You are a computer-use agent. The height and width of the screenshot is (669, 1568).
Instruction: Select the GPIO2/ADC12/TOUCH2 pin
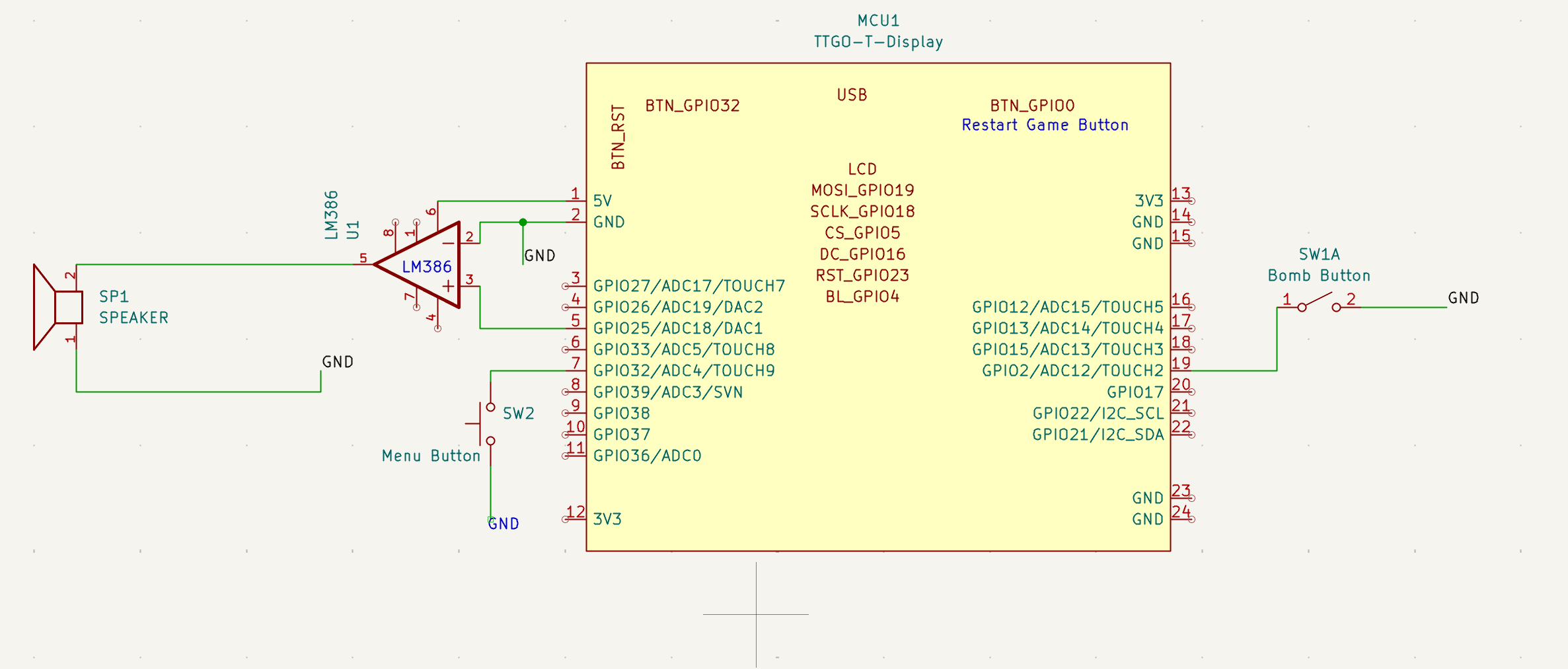pyautogui.click(x=1072, y=370)
